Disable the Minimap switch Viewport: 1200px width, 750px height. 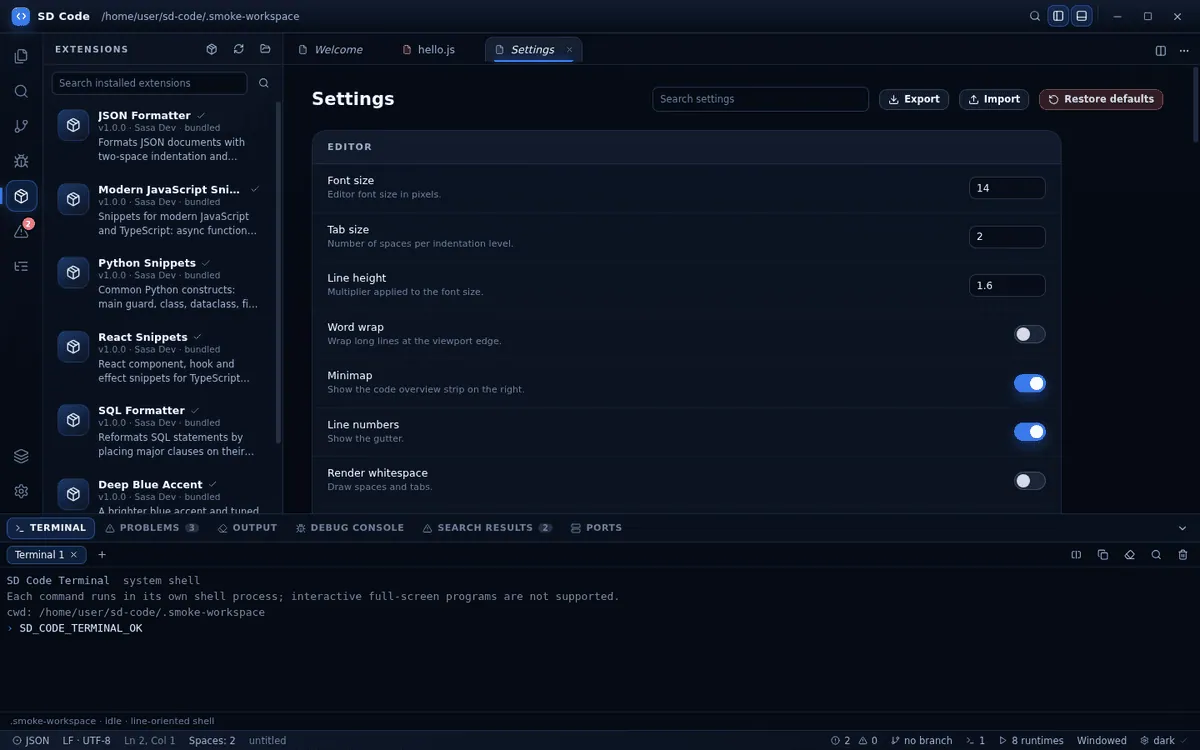pyautogui.click(x=1029, y=383)
